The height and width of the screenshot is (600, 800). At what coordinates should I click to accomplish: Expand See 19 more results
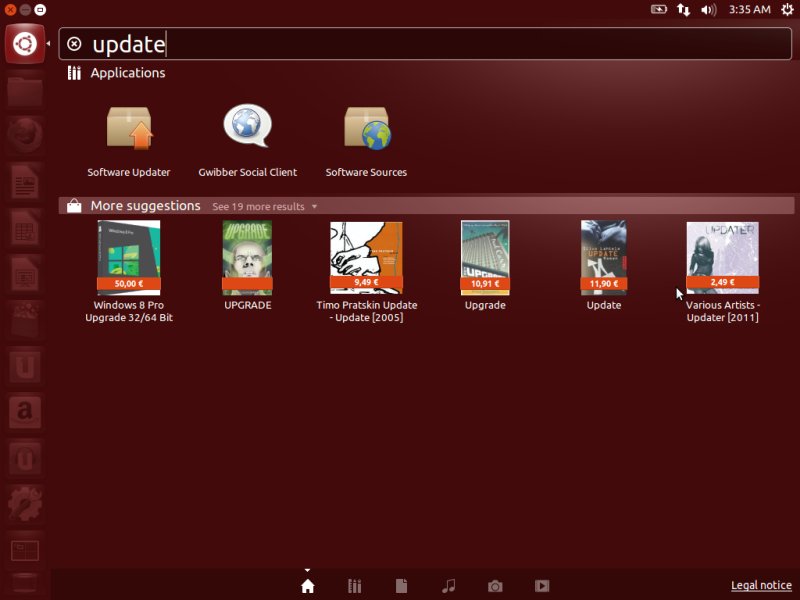264,207
